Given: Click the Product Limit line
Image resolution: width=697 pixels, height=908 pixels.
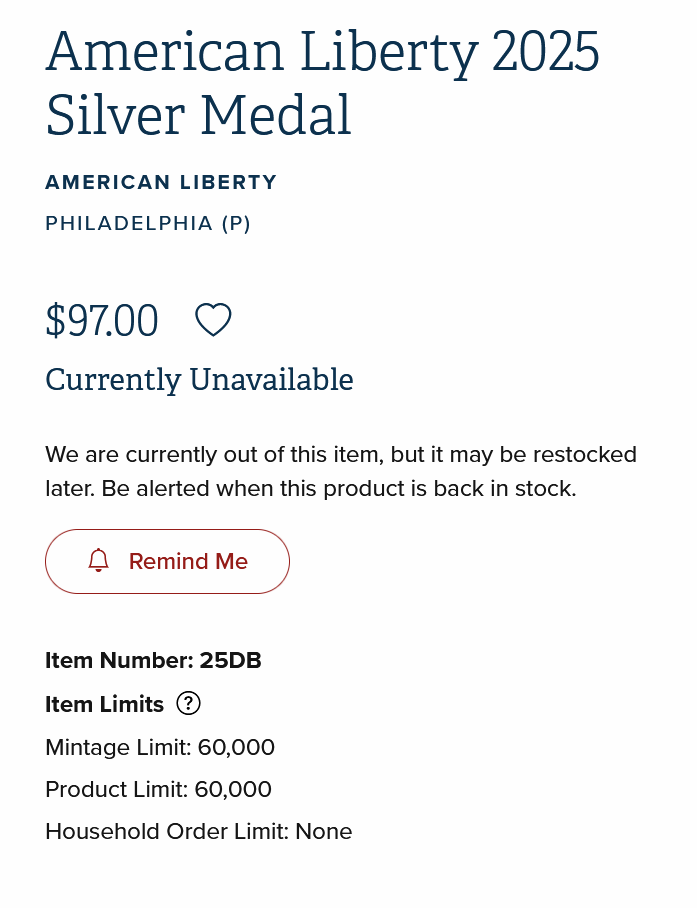Looking at the screenshot, I should point(158,790).
